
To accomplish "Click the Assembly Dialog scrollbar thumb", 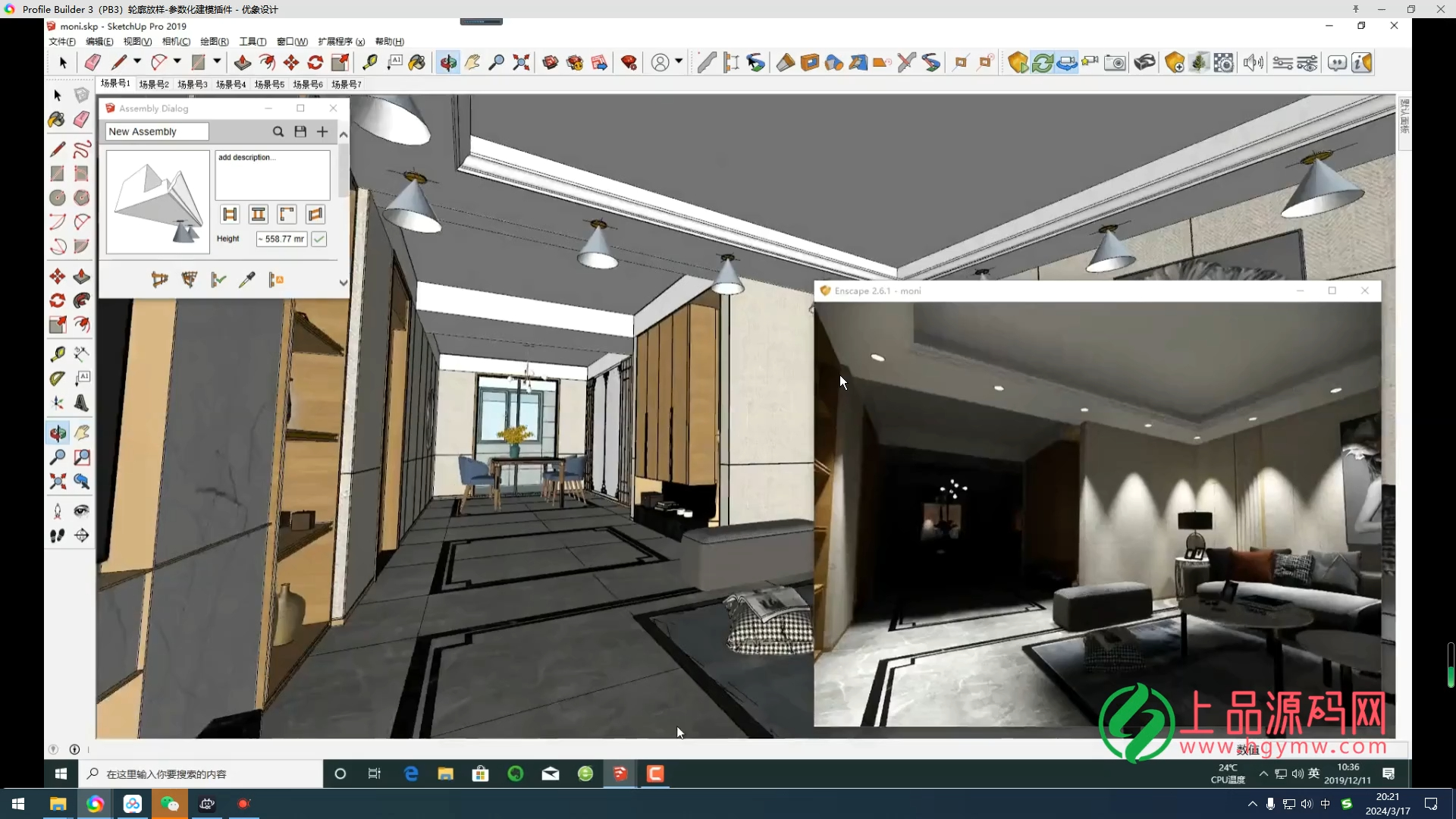I will 344,171.
